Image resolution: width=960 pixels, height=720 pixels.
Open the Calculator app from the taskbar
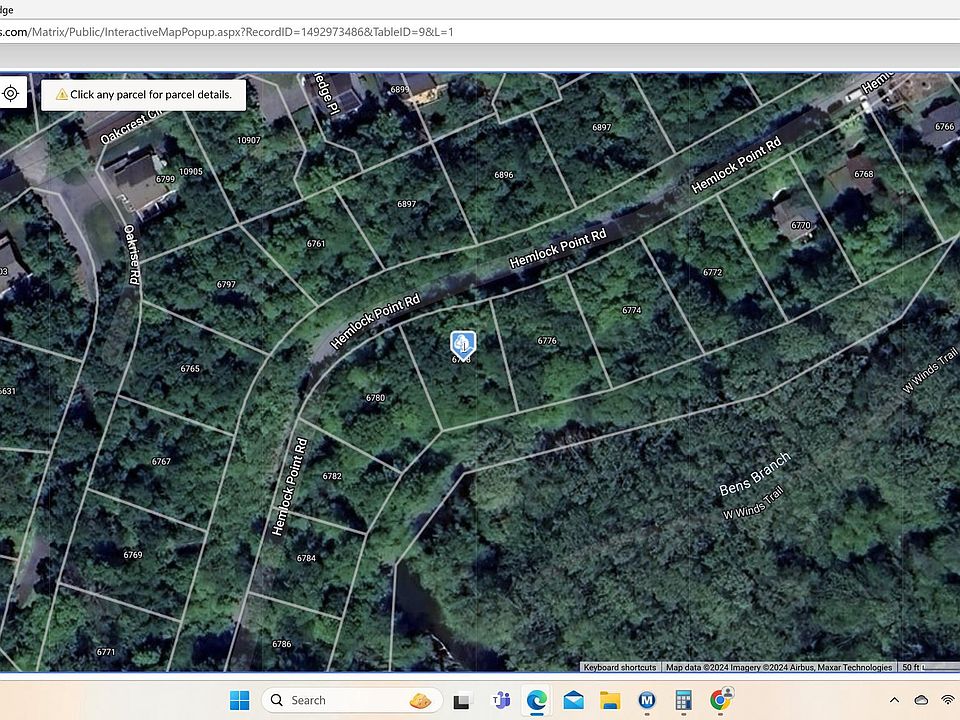(x=683, y=700)
